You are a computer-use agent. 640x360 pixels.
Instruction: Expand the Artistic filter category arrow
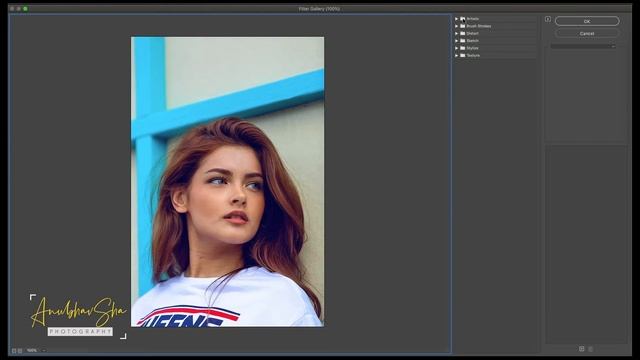click(456, 19)
